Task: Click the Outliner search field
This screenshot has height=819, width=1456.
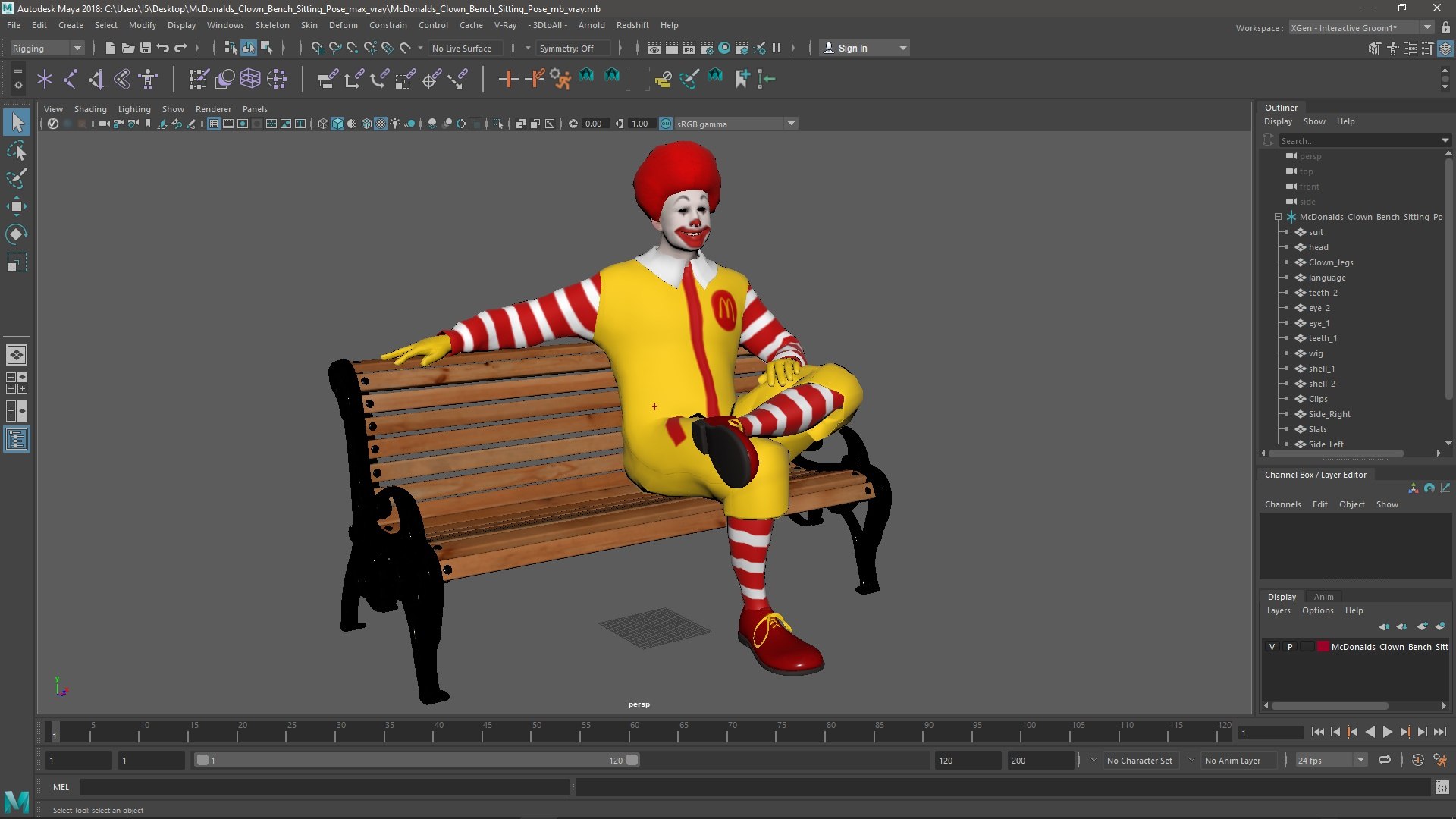Action: coord(1361,141)
